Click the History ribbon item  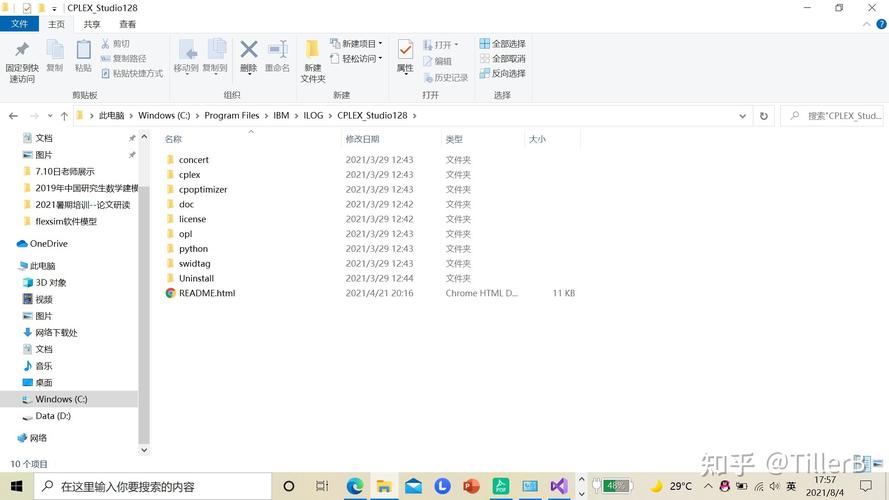point(446,78)
